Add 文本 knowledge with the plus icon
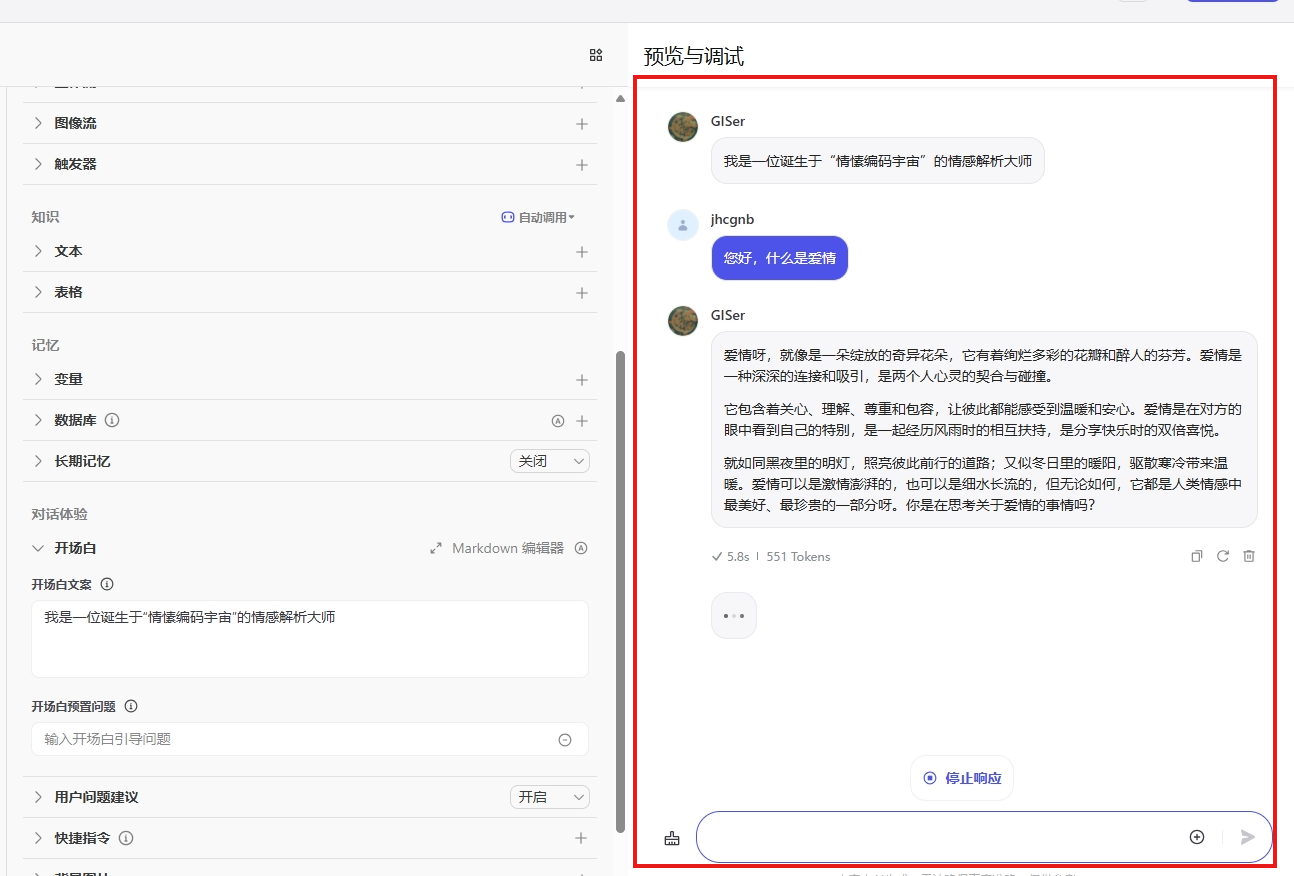Image resolution: width=1294 pixels, height=876 pixels. 581,252
